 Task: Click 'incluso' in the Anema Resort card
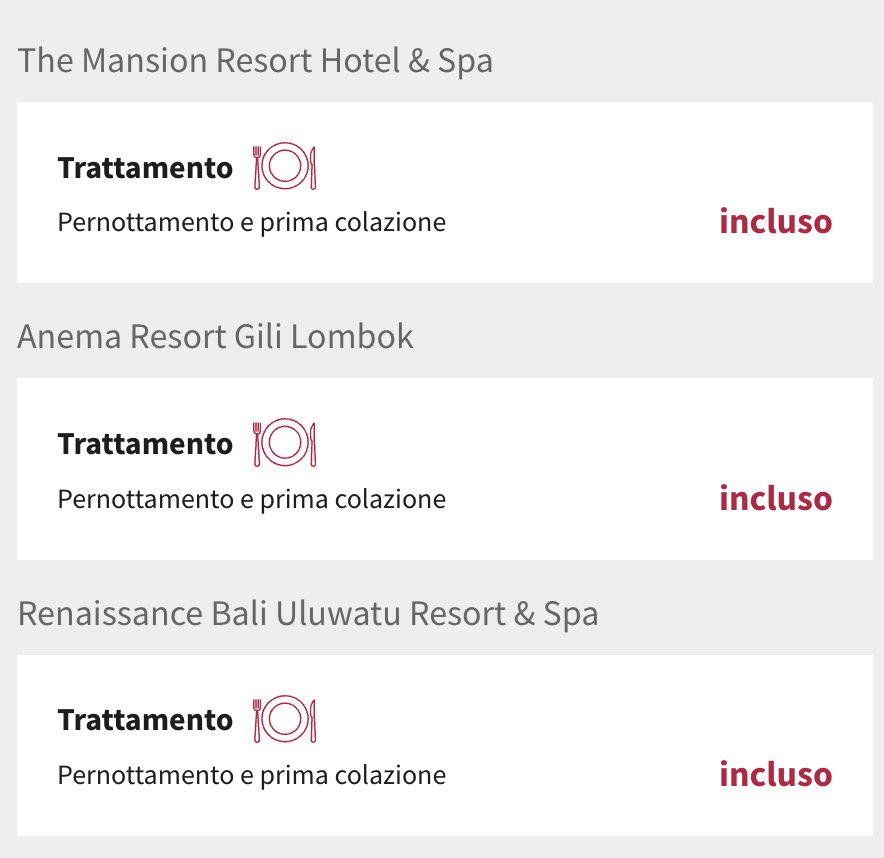coord(776,498)
